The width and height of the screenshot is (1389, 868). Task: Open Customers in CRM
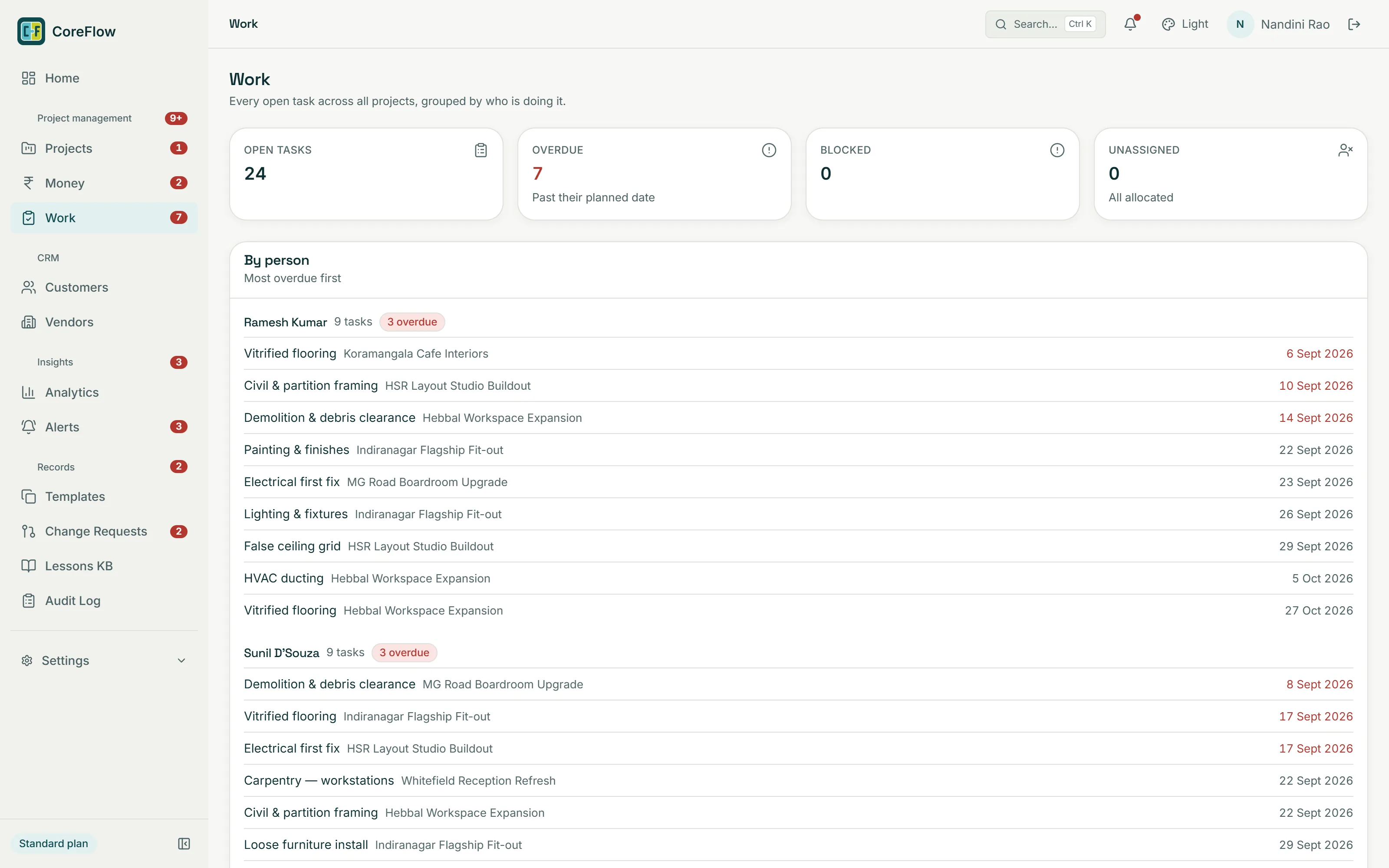104,287
